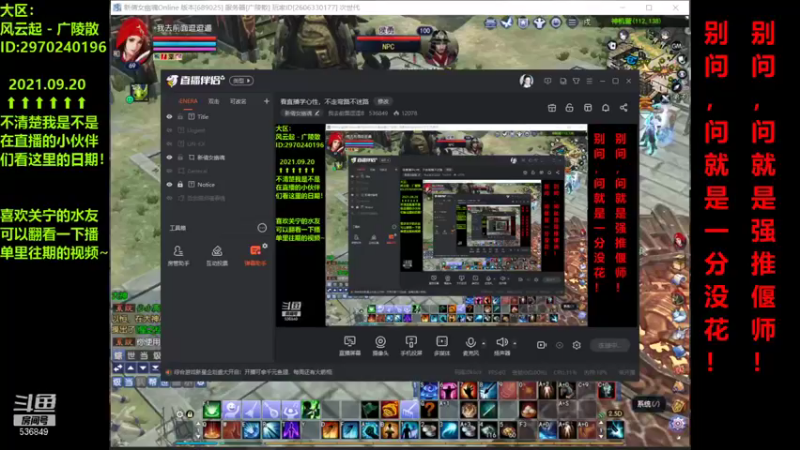Open hamburger menu in companion title bar
The height and width of the screenshot is (450, 800).
point(589,81)
